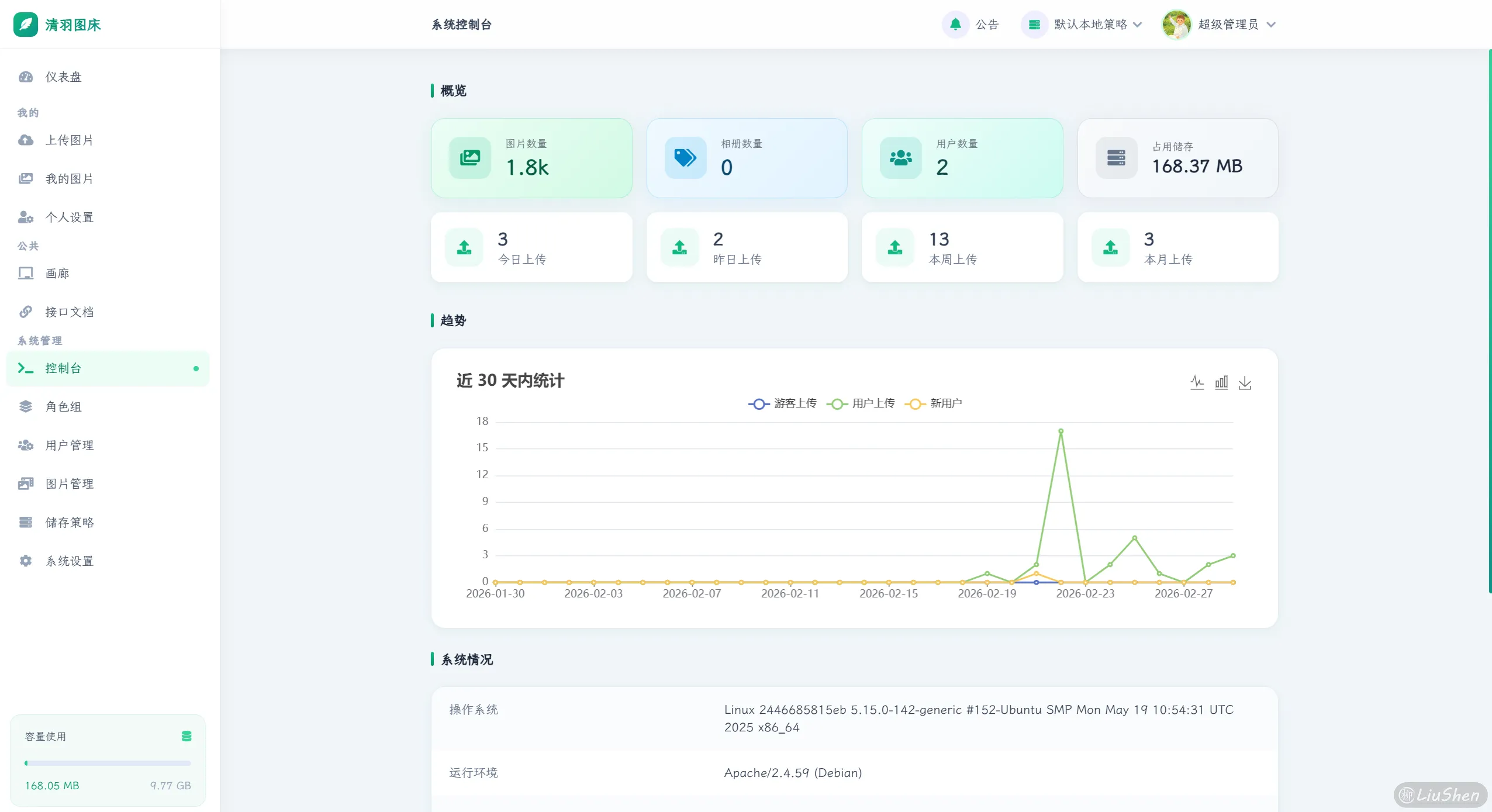Viewport: 1492px width, 812px height.
Task: Open 系统设置 from the sidebar
Action: point(69,561)
